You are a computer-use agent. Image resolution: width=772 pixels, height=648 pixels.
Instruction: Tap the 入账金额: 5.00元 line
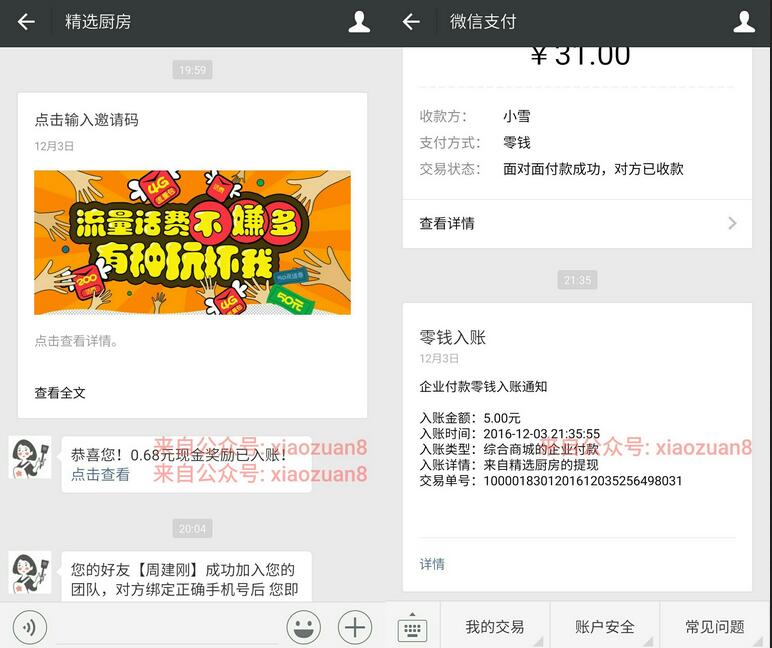coord(470,418)
